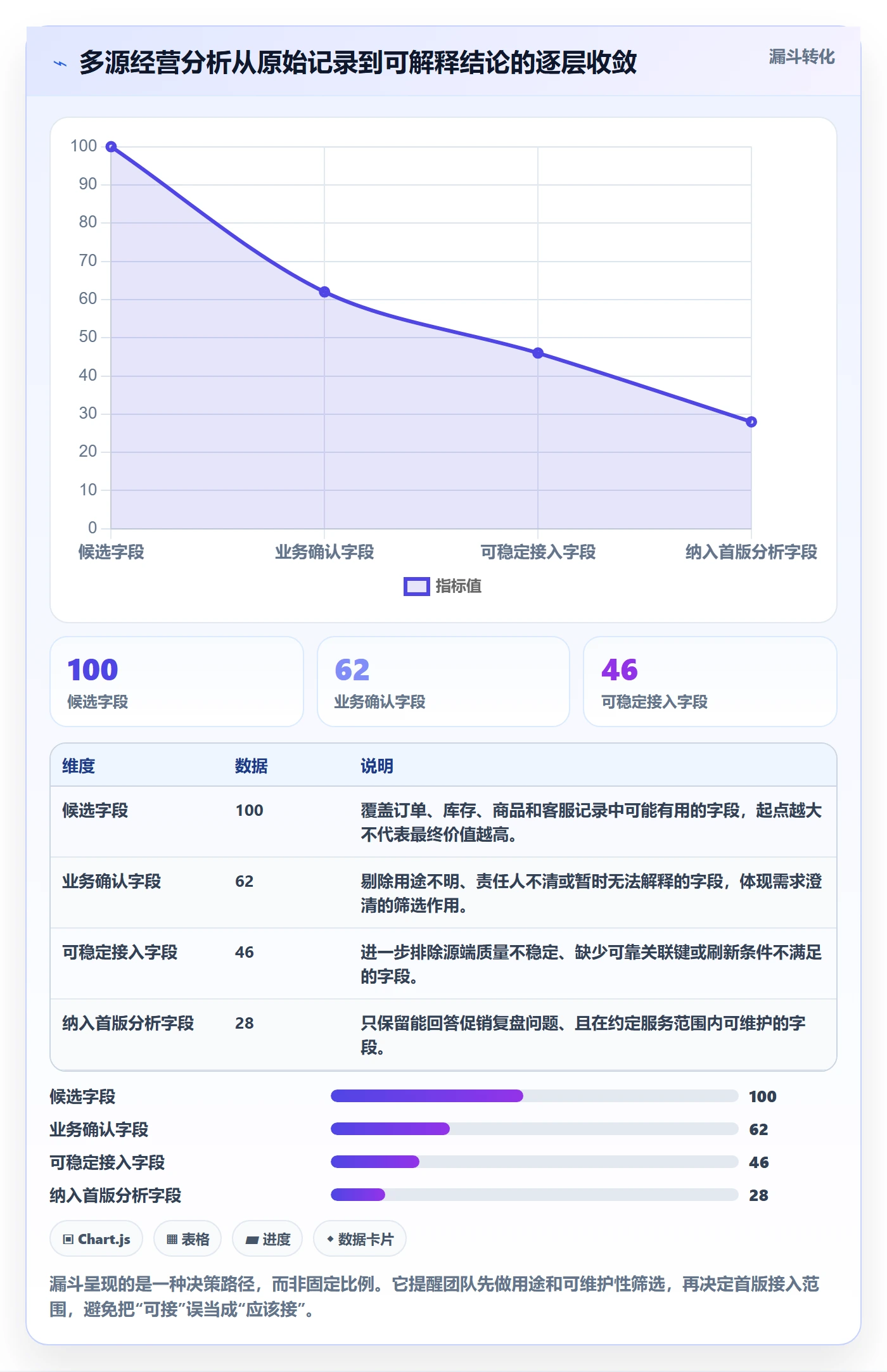Click the table value 46 cell
The width and height of the screenshot is (887, 1372).
point(245,952)
